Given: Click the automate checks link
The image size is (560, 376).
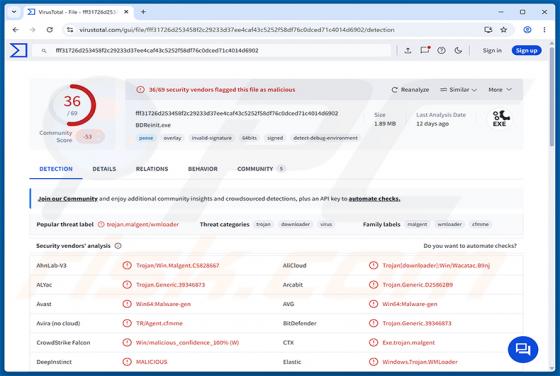Looking at the screenshot, I should [x=374, y=199].
